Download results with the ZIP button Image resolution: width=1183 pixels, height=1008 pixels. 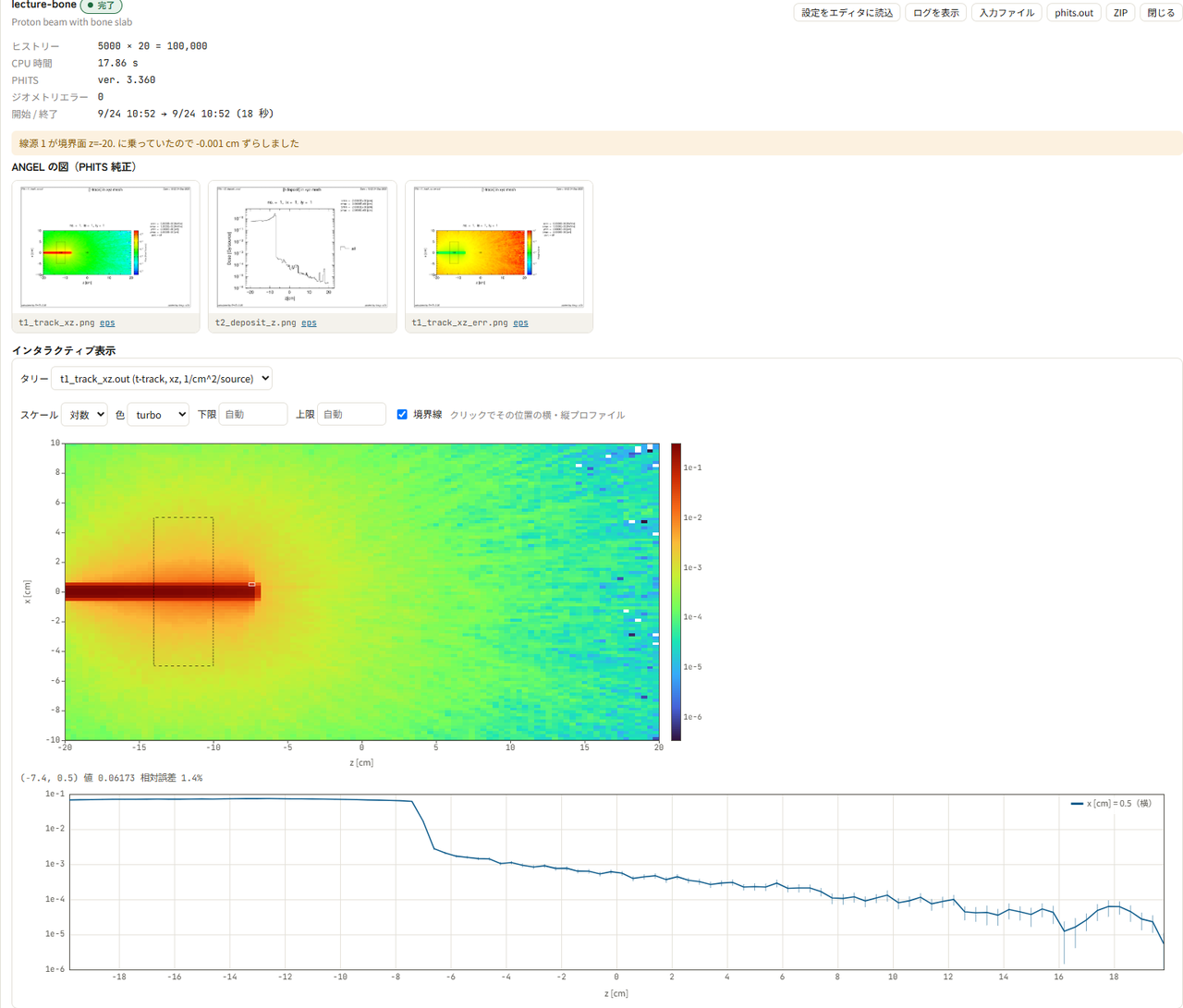click(x=1120, y=13)
